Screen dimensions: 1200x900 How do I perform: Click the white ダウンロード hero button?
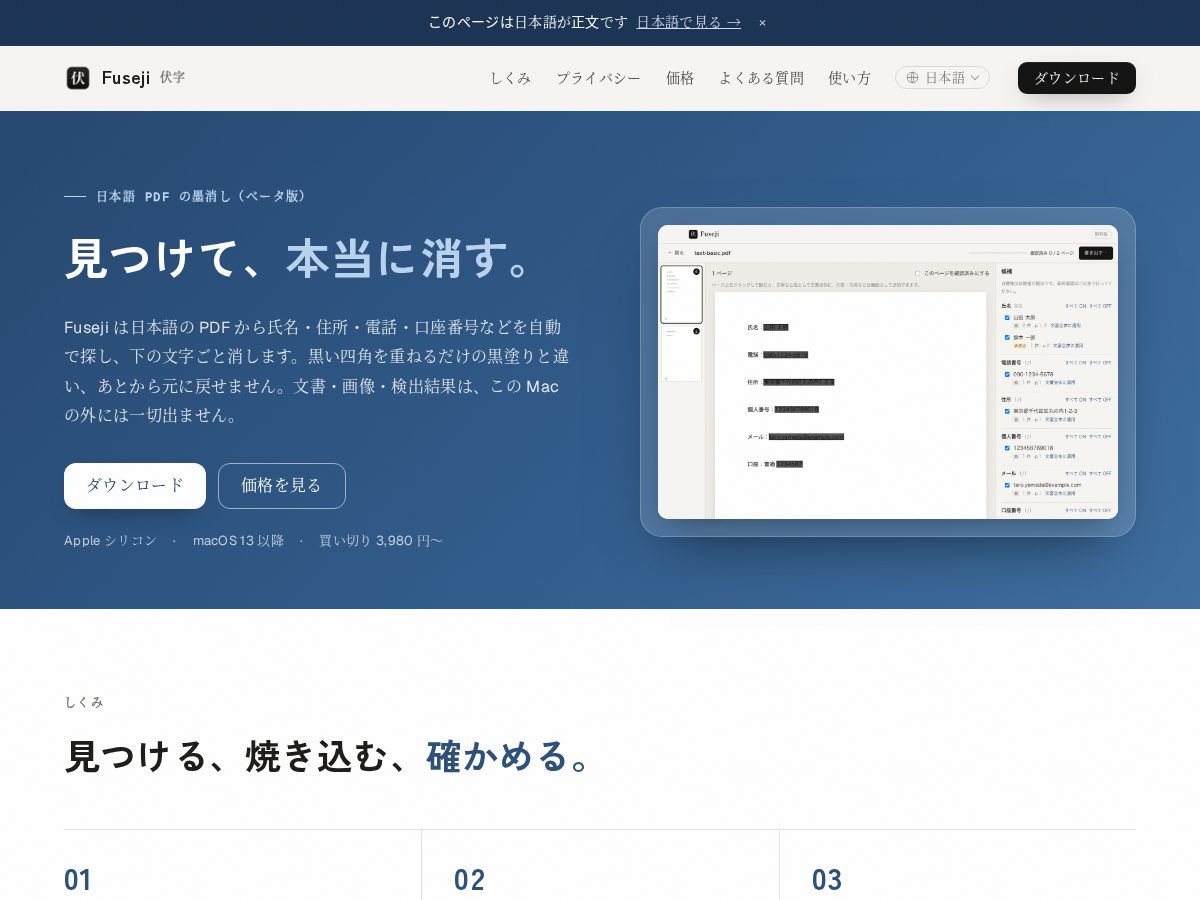[x=135, y=486]
